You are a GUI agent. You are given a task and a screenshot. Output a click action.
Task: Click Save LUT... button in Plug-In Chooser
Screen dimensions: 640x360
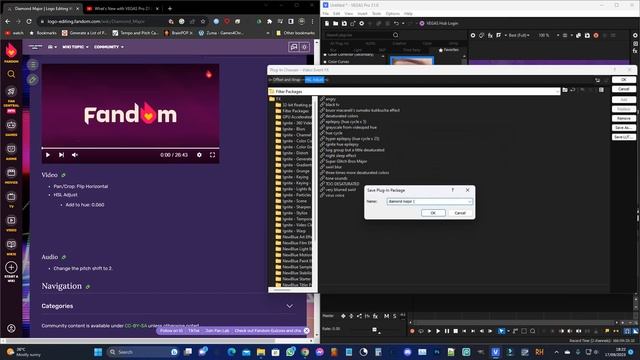coord(624,137)
